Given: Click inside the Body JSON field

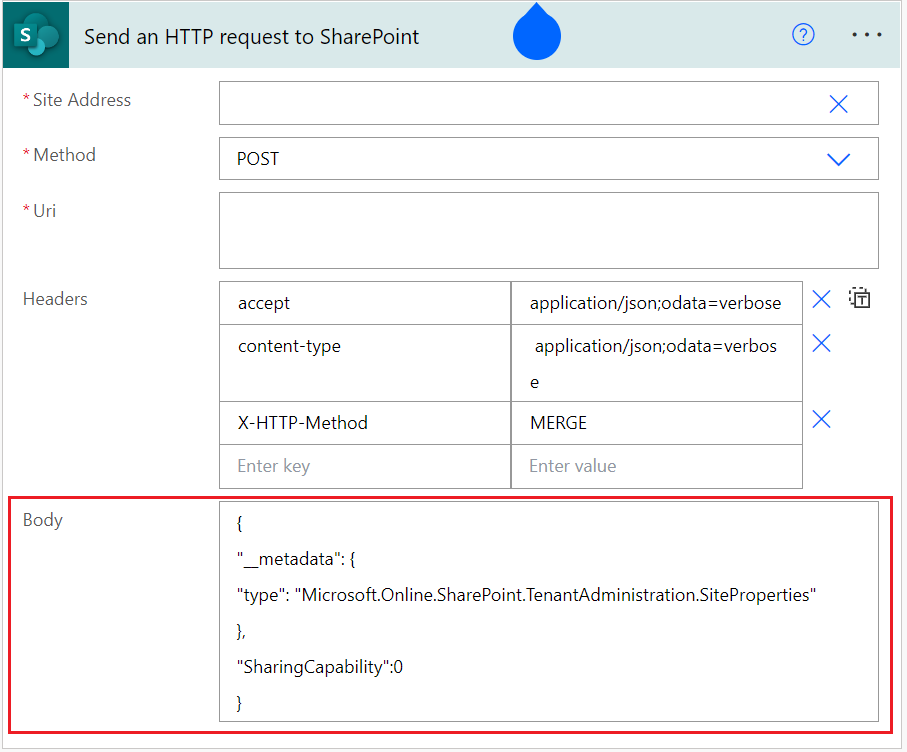Looking at the screenshot, I should (548, 611).
